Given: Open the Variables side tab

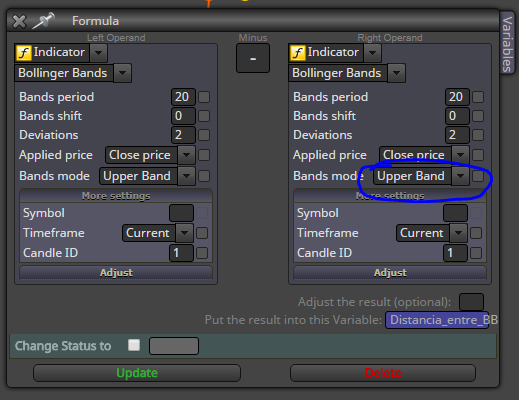Looking at the screenshot, I should (507, 43).
